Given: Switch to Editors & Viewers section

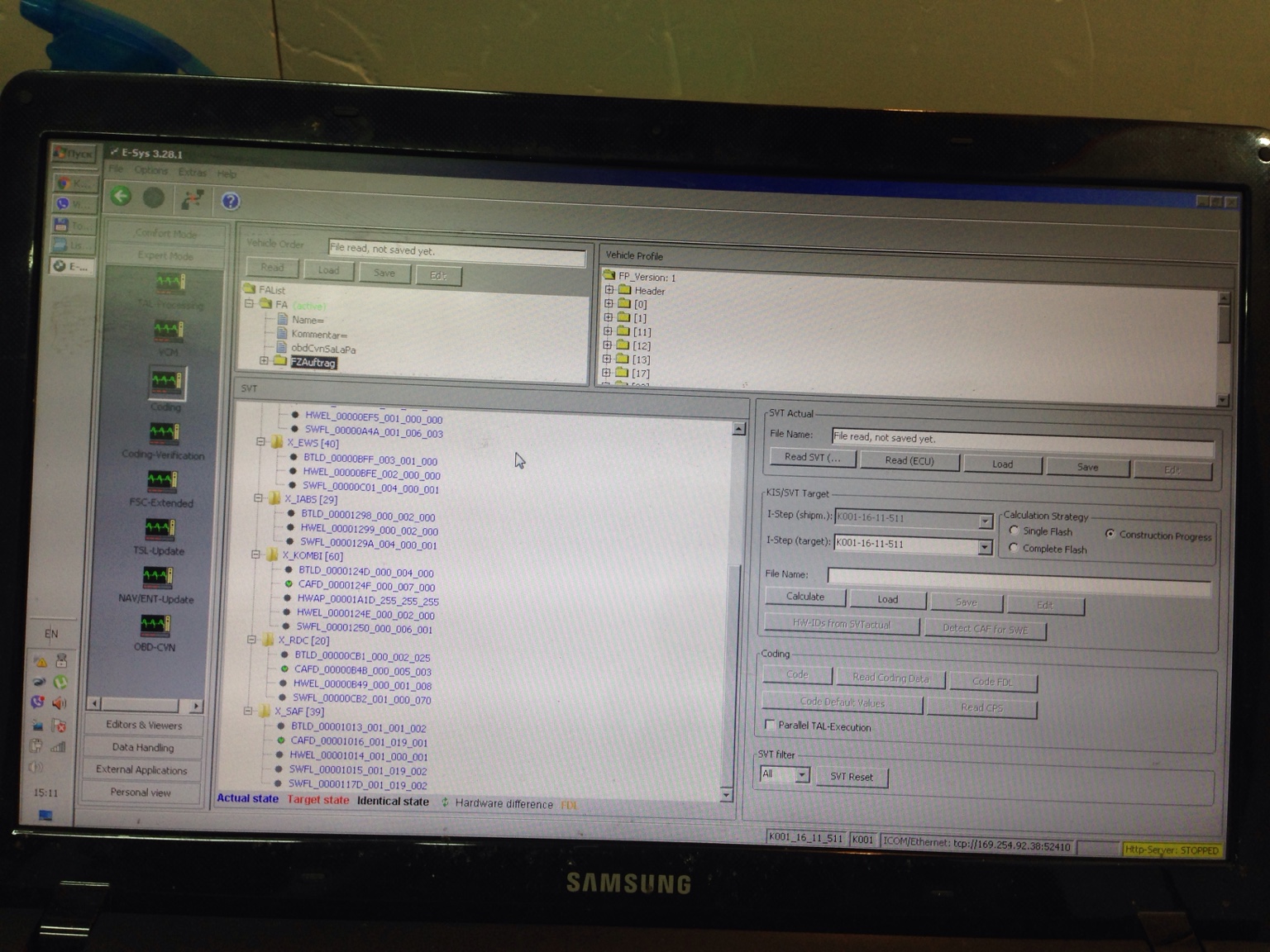Looking at the screenshot, I should coord(144,725).
